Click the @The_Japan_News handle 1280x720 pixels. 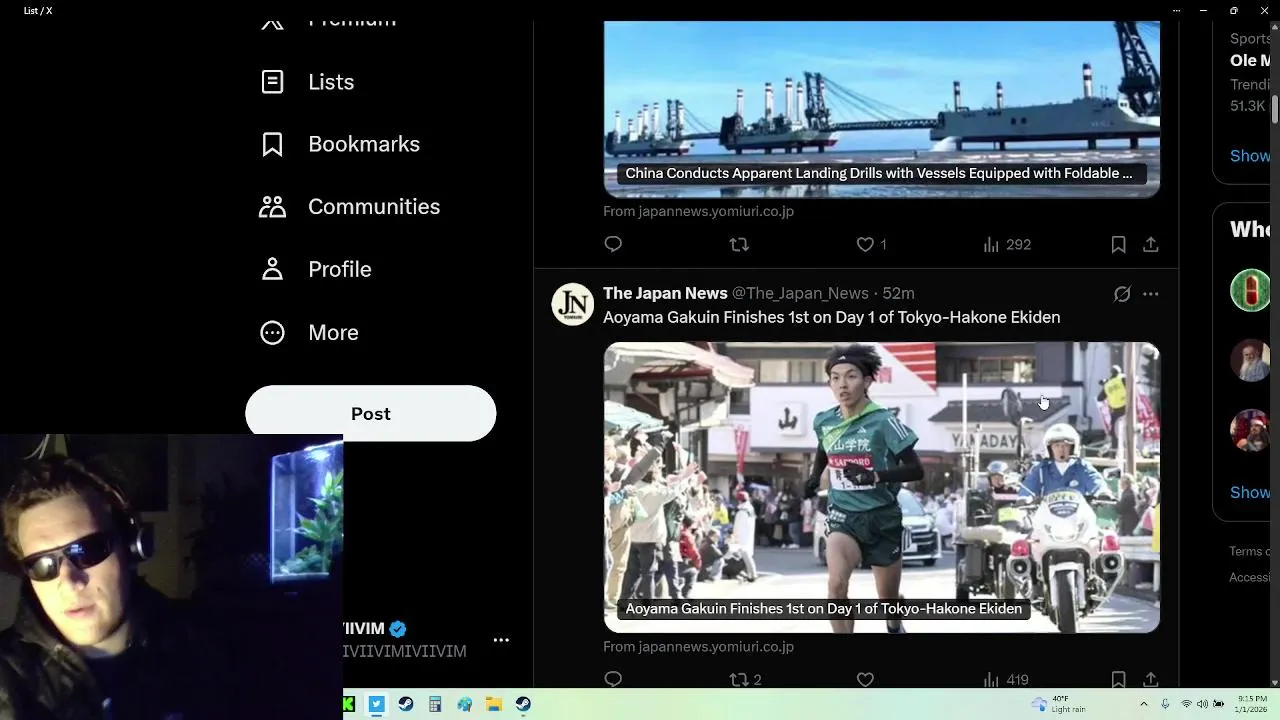[x=800, y=293]
